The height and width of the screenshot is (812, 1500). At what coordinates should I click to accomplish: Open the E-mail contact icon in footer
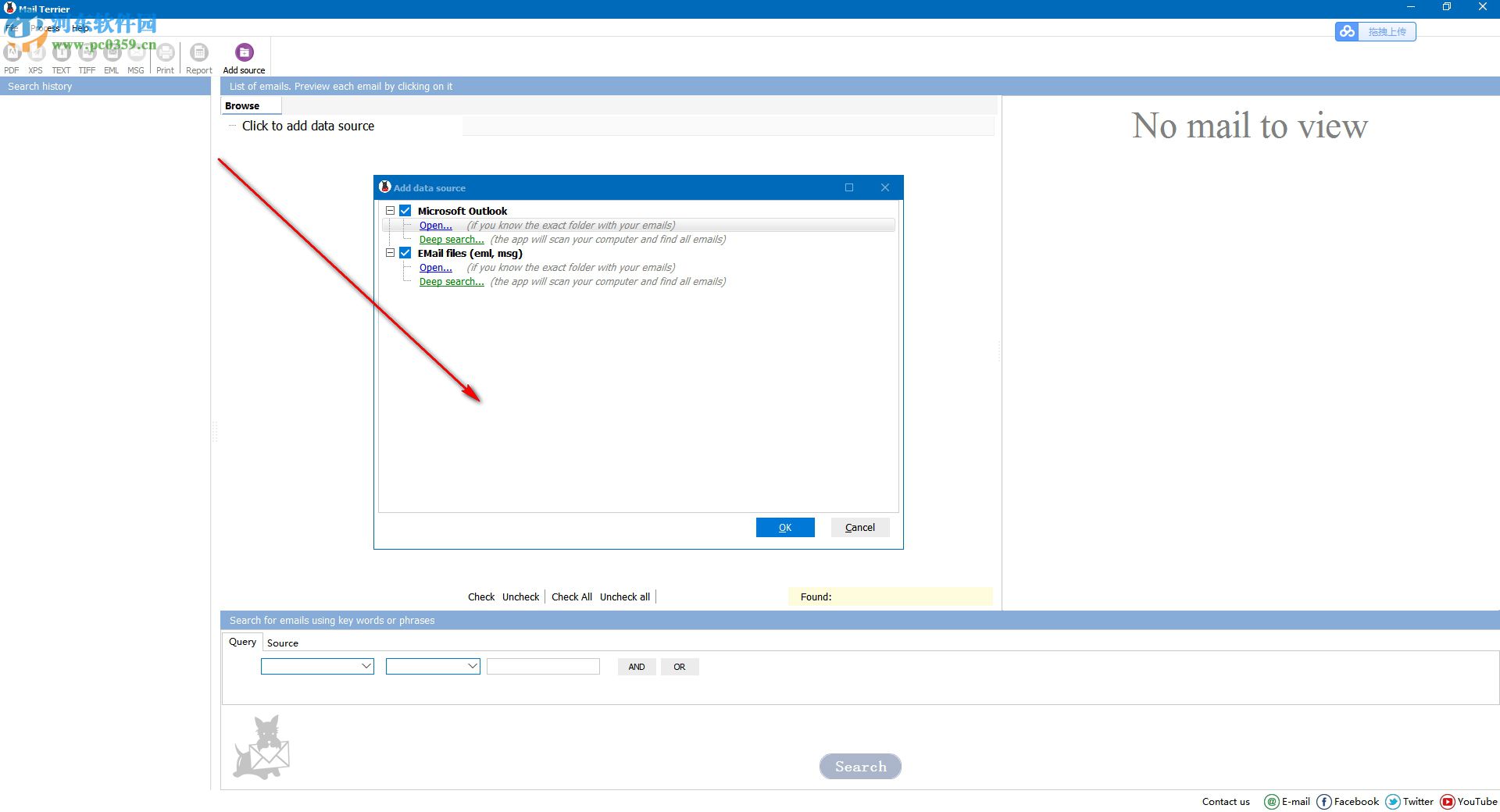(x=1271, y=802)
